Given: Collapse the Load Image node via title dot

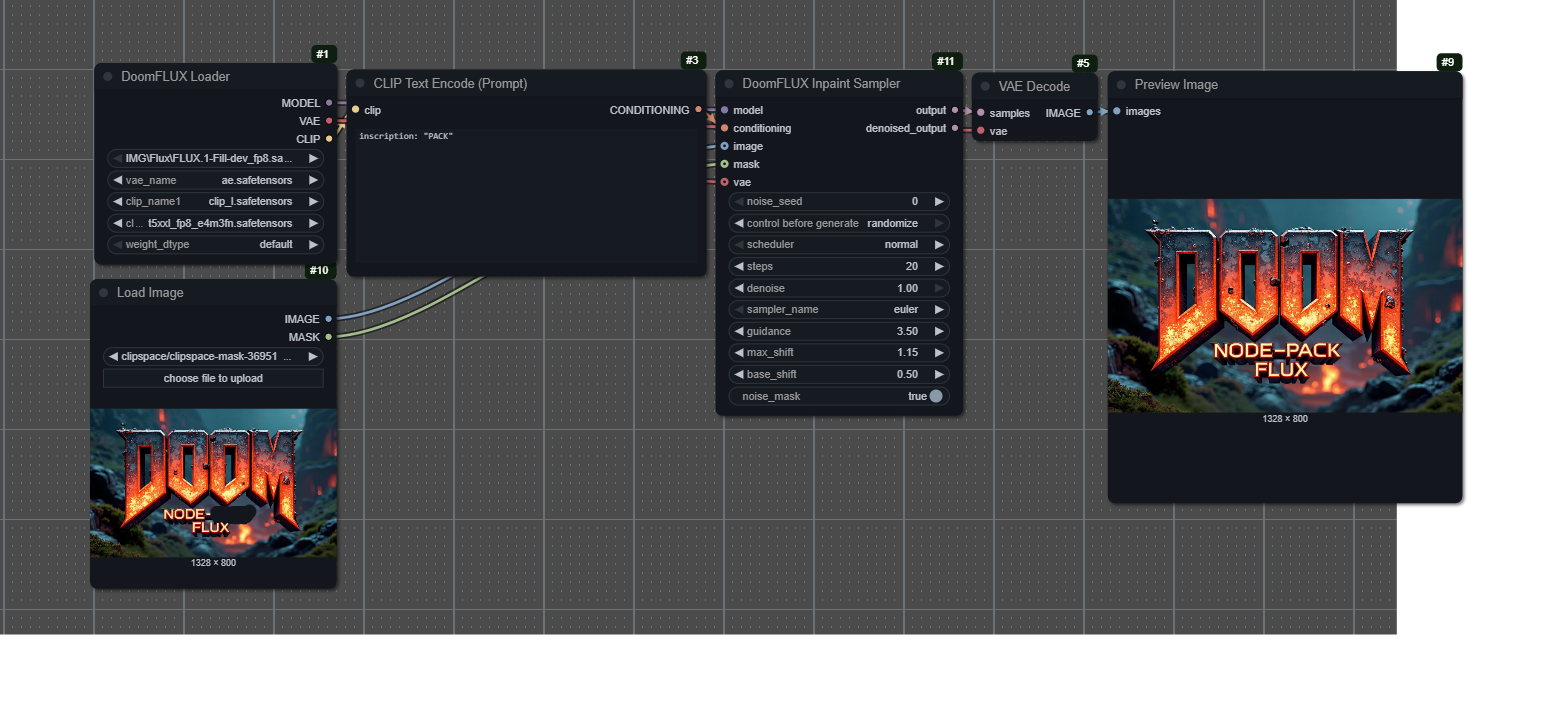Looking at the screenshot, I should click(x=104, y=293).
